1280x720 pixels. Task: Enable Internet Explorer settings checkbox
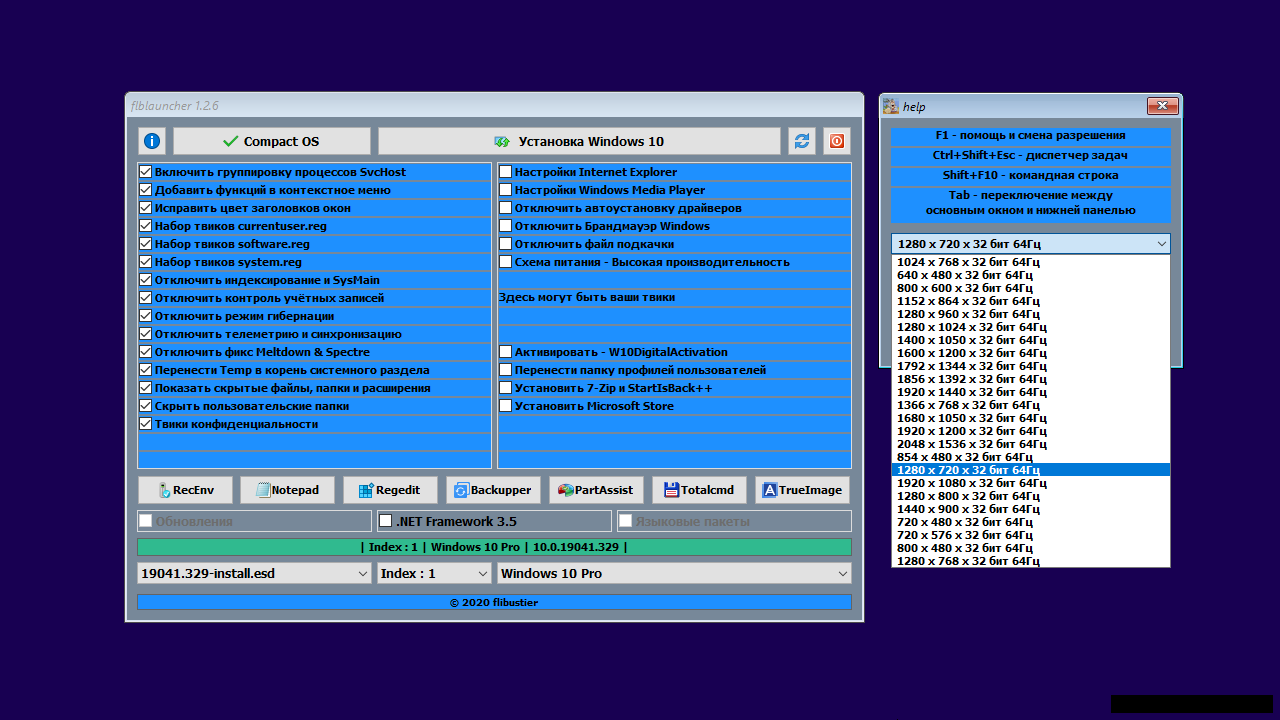[x=506, y=172]
